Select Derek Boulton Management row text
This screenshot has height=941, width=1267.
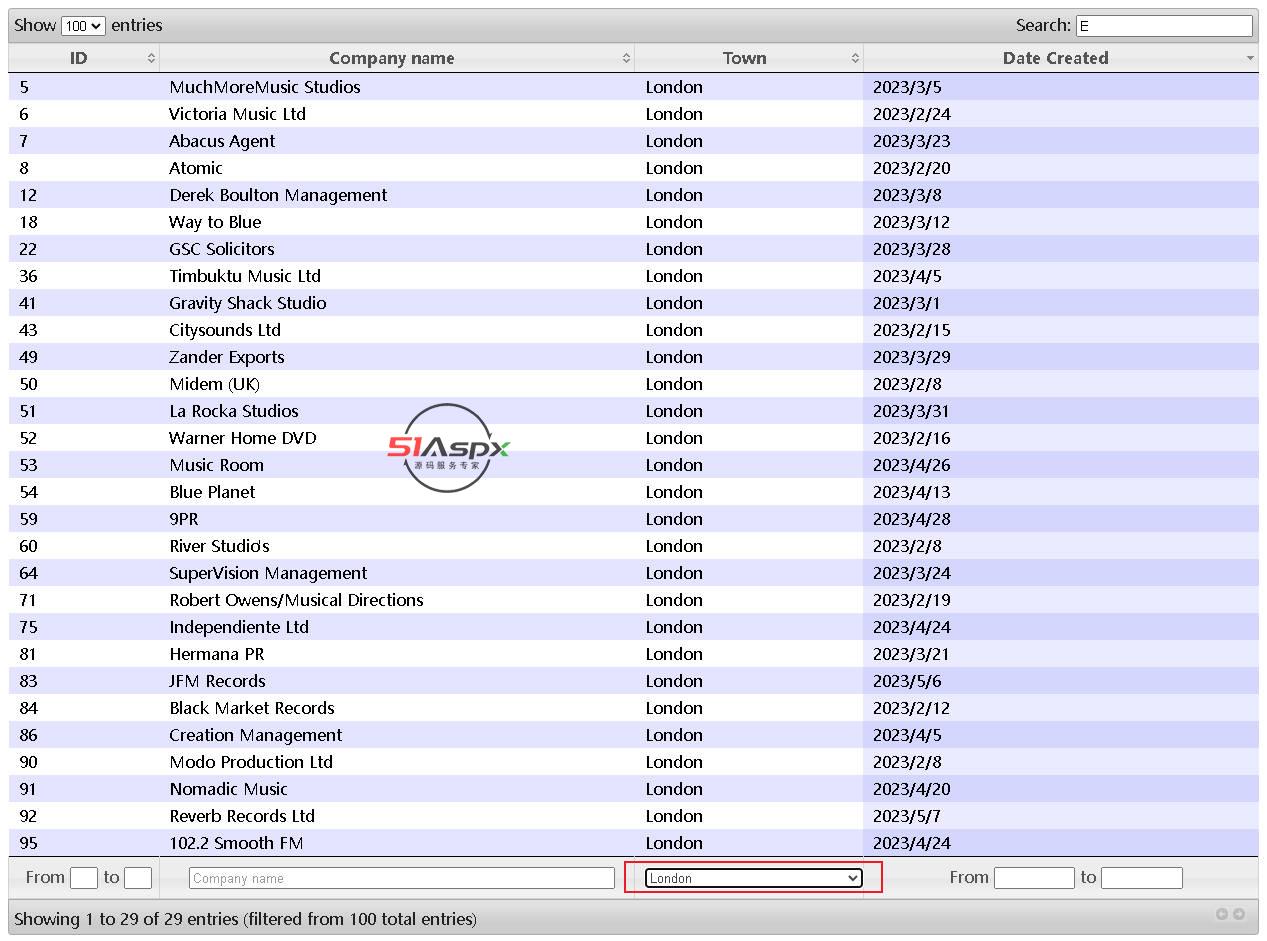(x=278, y=195)
